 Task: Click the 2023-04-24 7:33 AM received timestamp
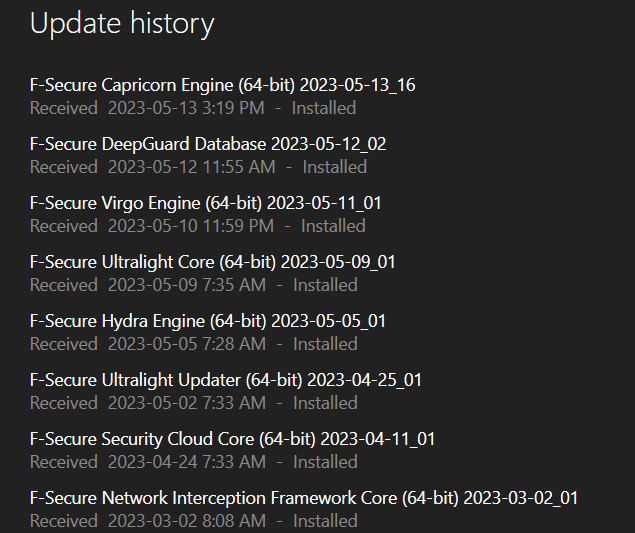pyautogui.click(x=186, y=462)
